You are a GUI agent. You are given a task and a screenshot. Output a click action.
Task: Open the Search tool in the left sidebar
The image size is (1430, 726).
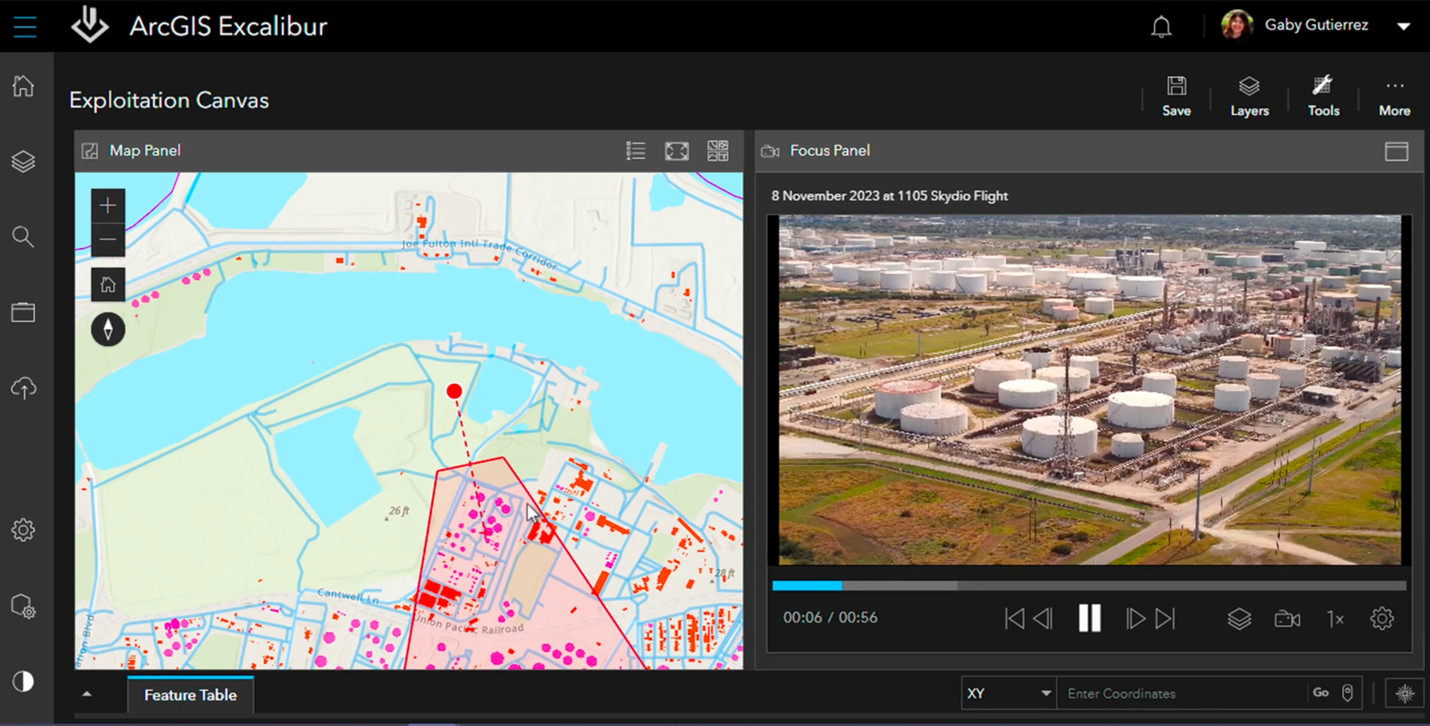[24, 237]
